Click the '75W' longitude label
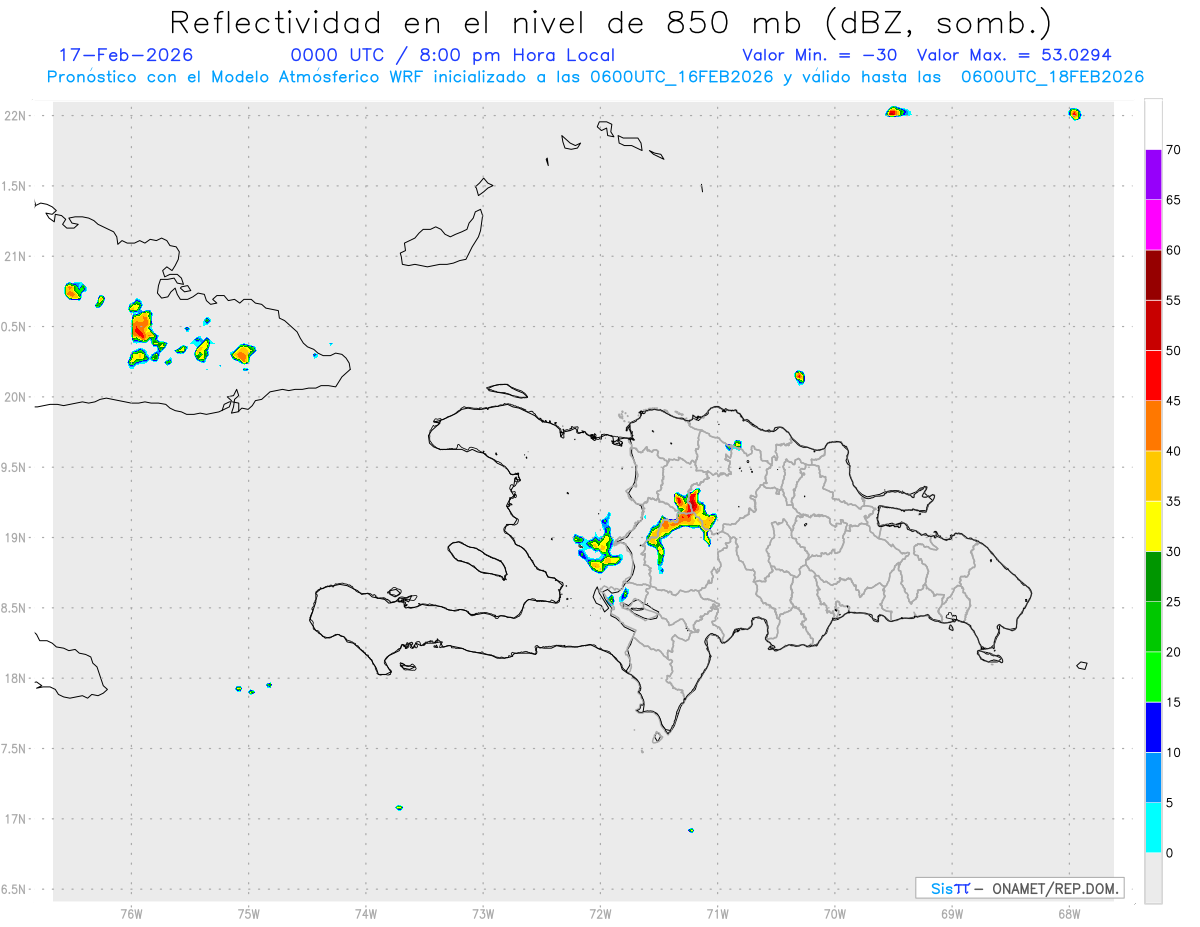This screenshot has width=1200, height=927. tap(249, 913)
